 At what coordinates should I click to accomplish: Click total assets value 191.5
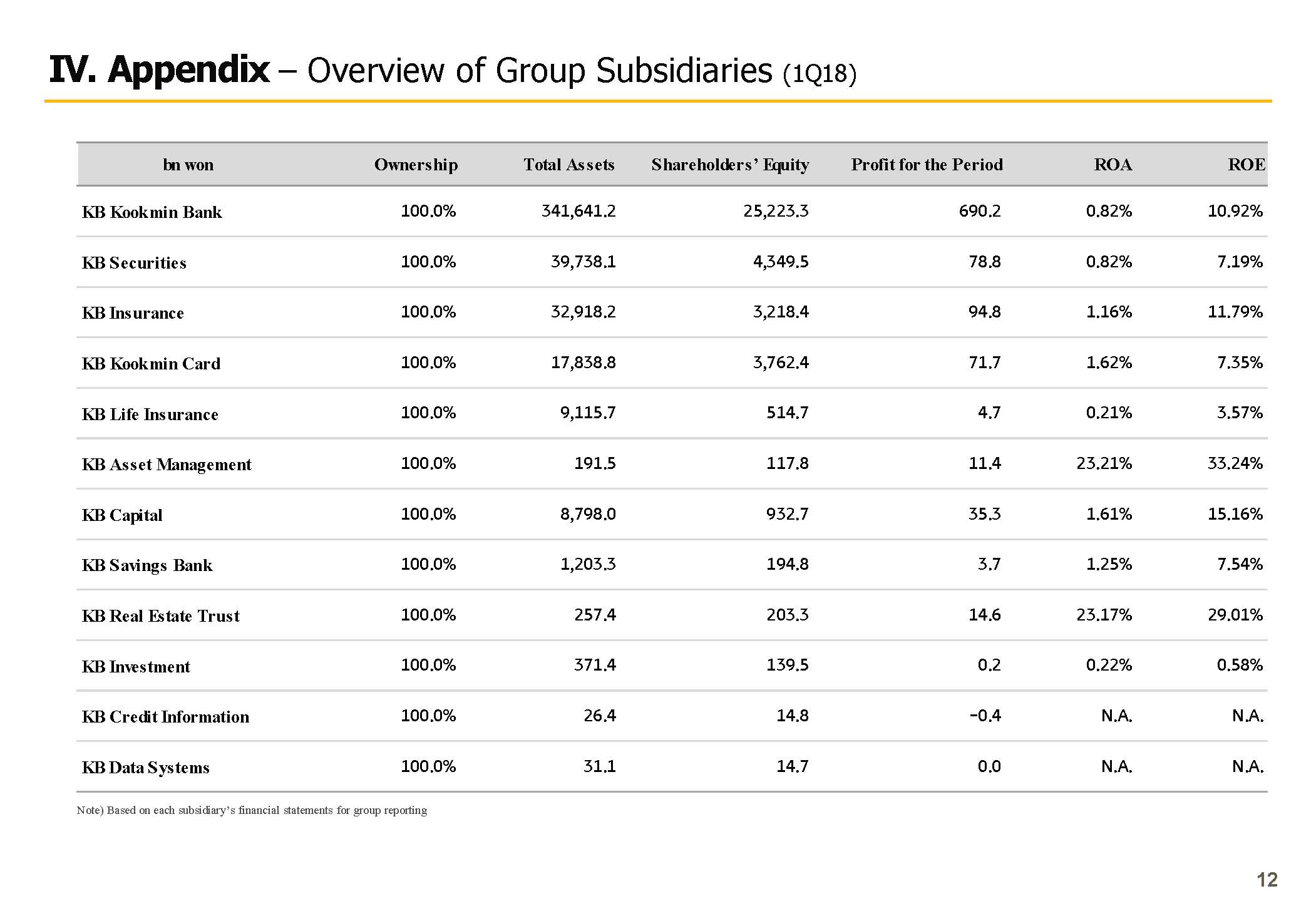(595, 463)
